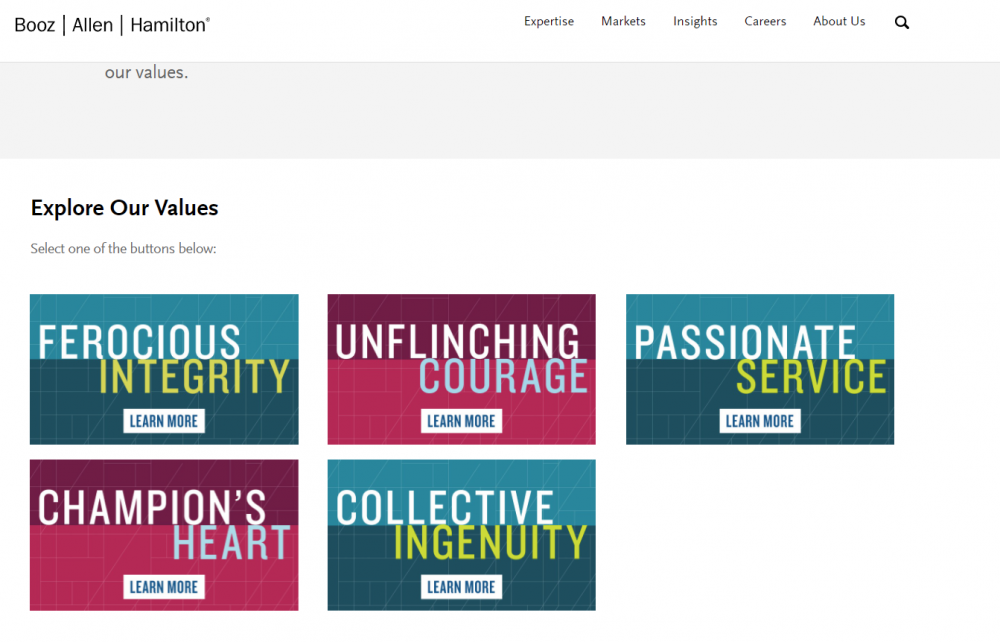Click the 'Select one of the buttons below' text
This screenshot has height=642, width=1000.
[123, 248]
